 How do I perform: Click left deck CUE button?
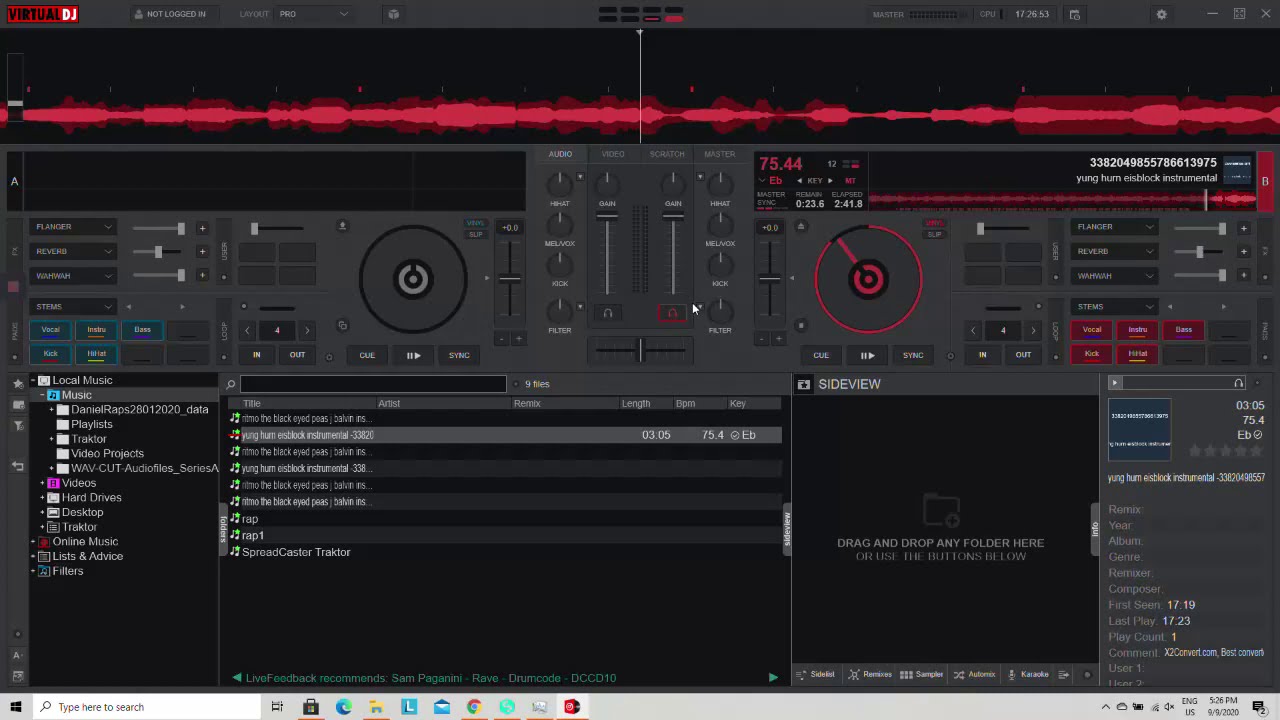pyautogui.click(x=367, y=356)
